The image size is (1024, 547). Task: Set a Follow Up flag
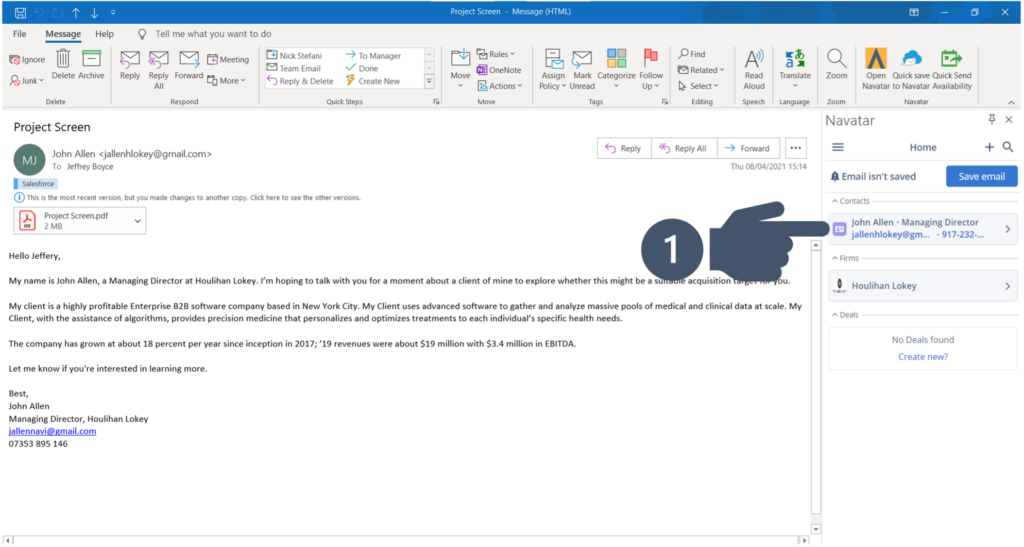click(x=650, y=69)
